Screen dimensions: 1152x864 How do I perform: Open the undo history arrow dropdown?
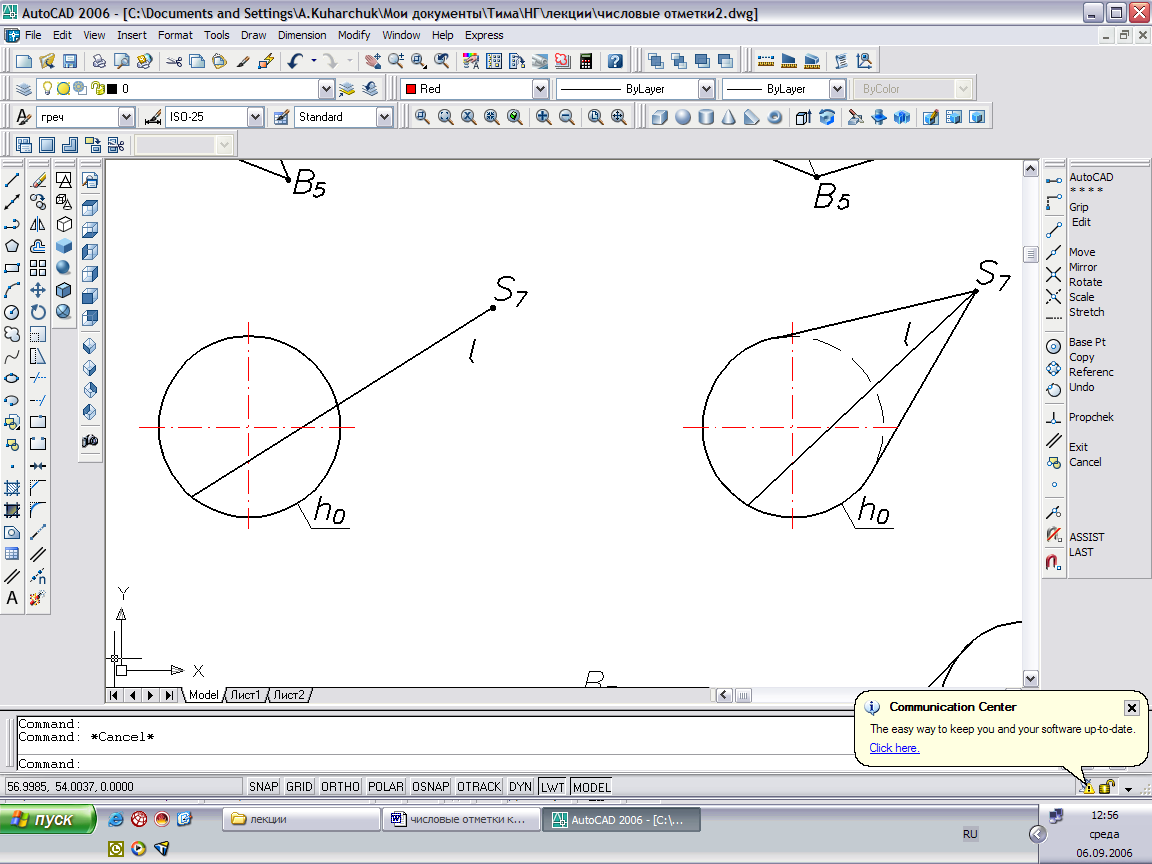[x=314, y=61]
